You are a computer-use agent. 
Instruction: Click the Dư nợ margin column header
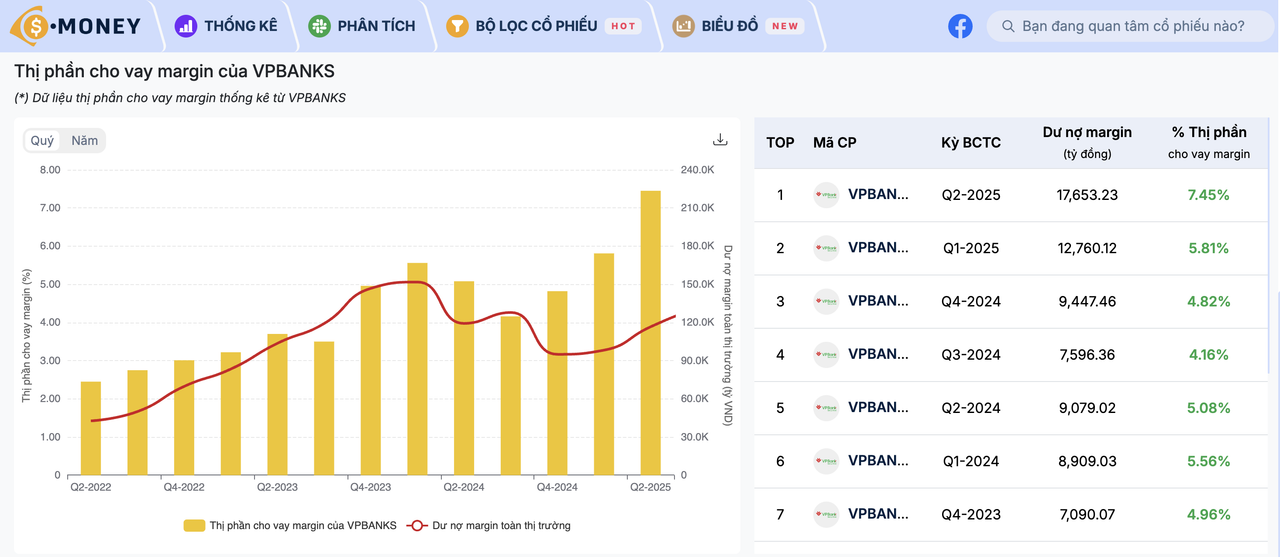(x=1087, y=142)
